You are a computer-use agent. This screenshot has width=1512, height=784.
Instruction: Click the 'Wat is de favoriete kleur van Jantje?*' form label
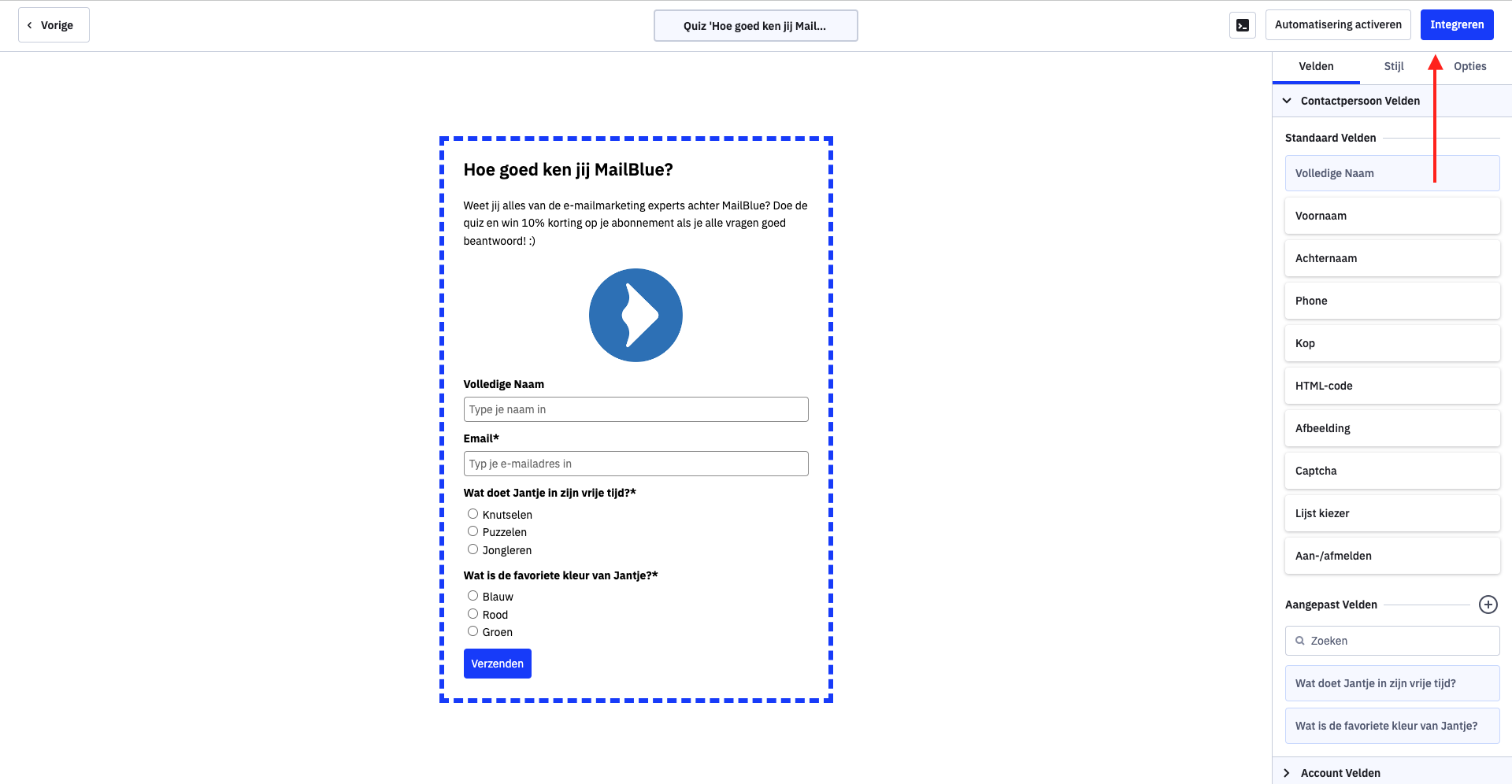coord(561,575)
